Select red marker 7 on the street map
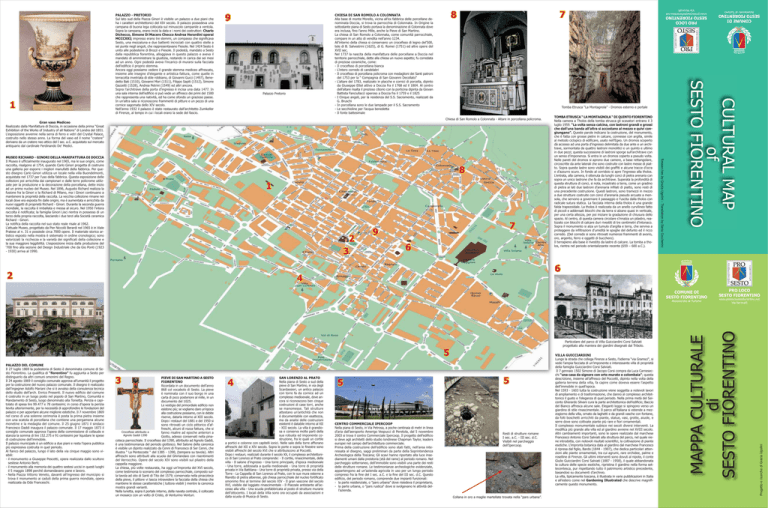Viewport: 768px width, 508px height. click(x=512, y=226)
